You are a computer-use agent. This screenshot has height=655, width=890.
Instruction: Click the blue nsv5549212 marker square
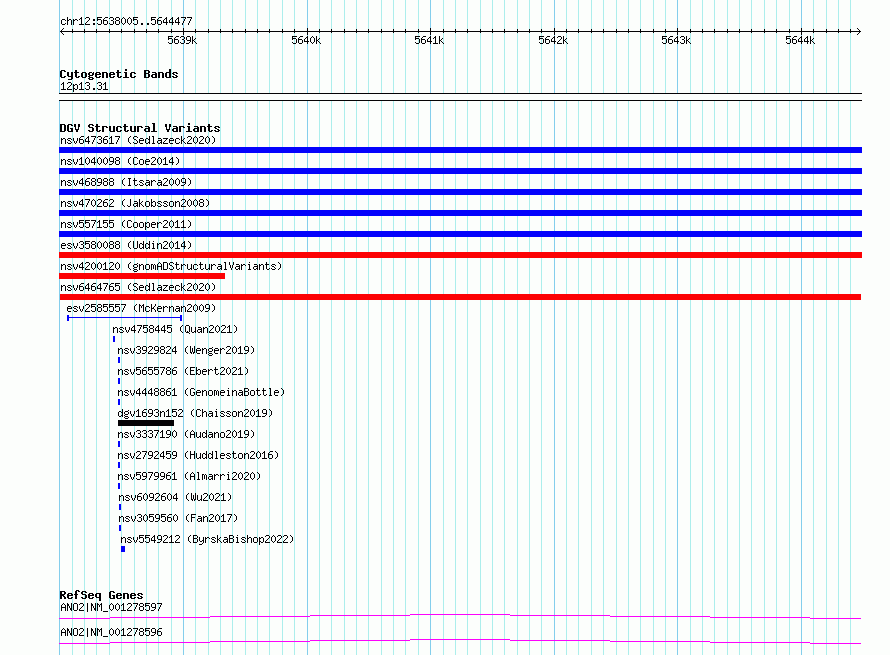(x=123, y=549)
